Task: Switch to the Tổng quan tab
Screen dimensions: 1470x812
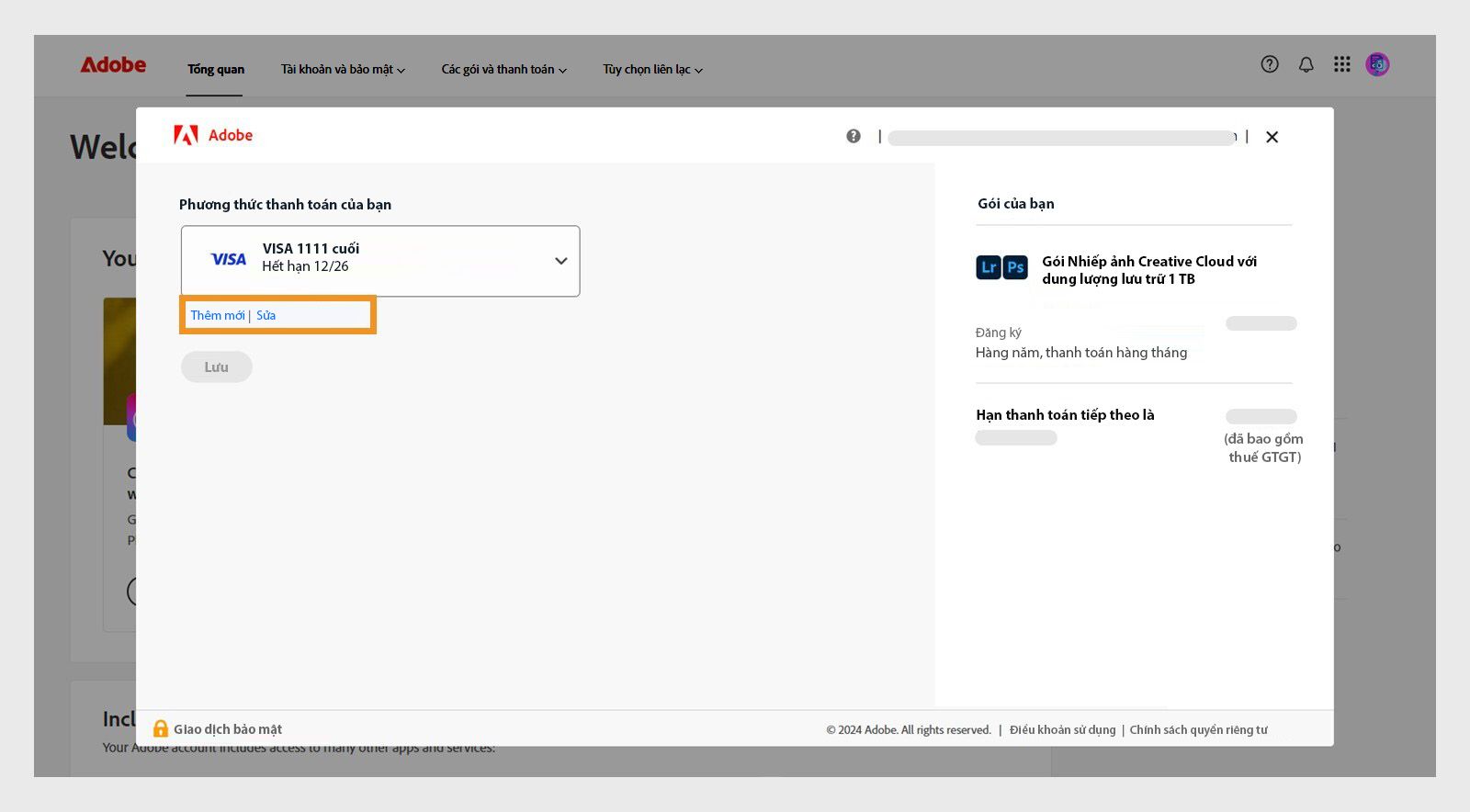Action: (216, 70)
